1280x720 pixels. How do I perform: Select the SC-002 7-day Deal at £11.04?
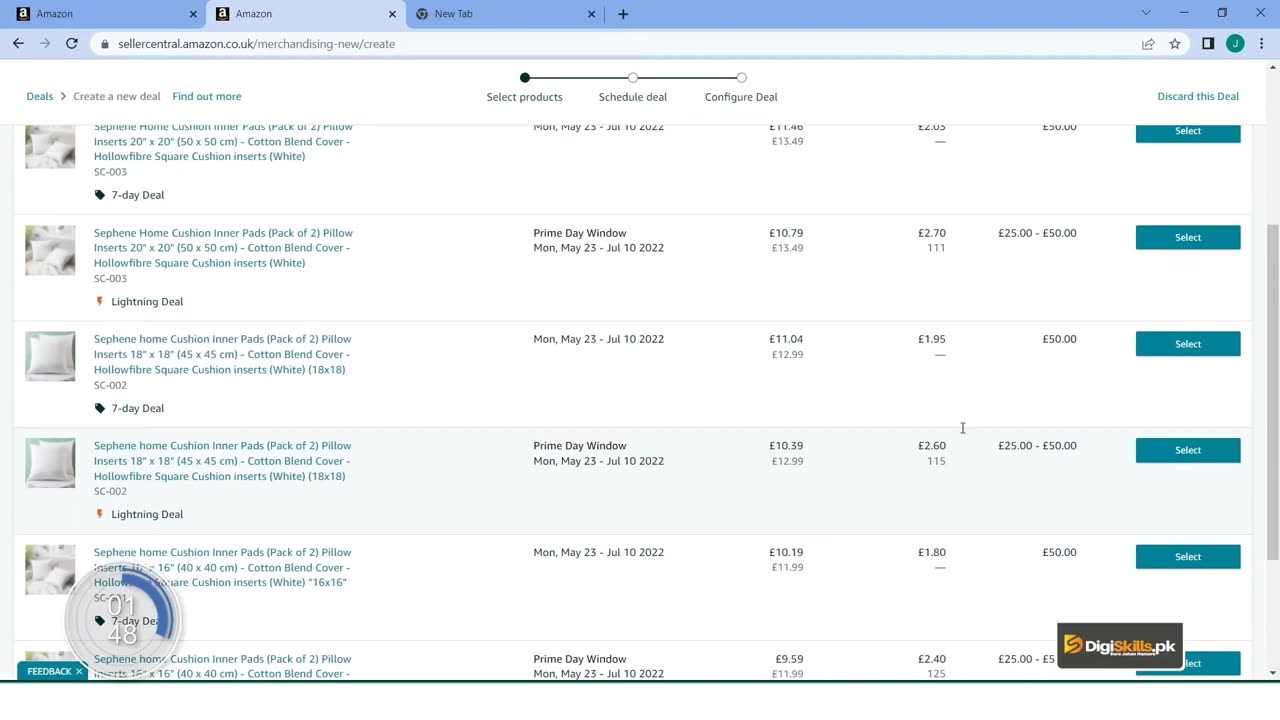coord(1188,344)
